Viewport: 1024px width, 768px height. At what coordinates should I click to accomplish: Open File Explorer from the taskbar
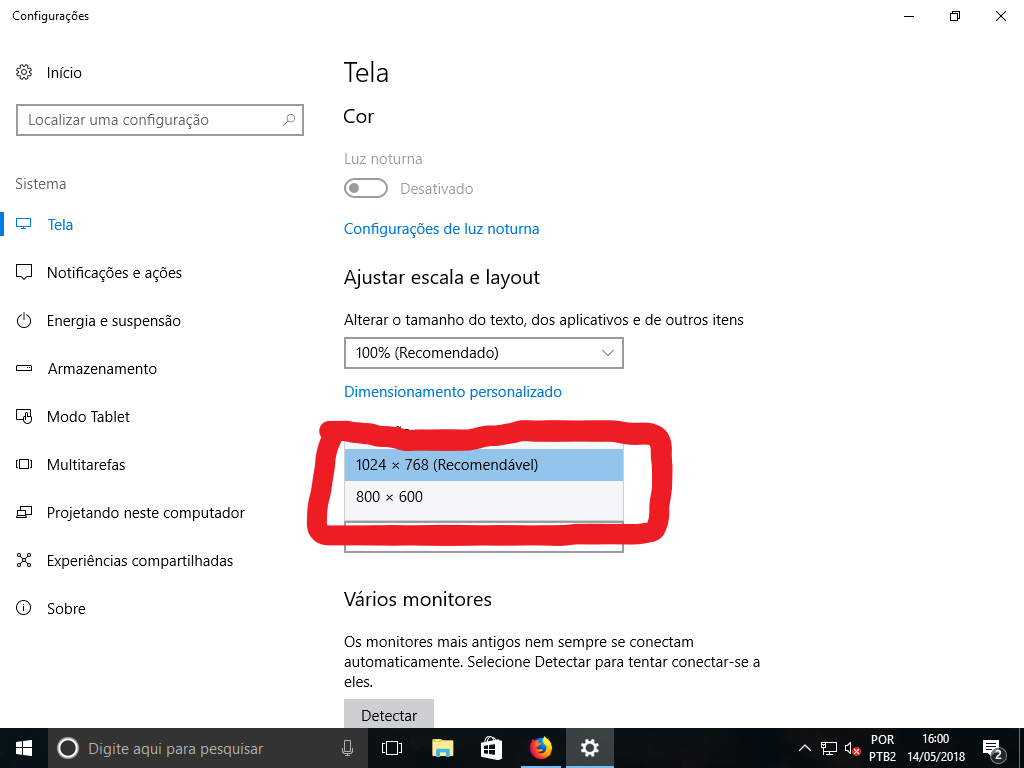click(442, 748)
